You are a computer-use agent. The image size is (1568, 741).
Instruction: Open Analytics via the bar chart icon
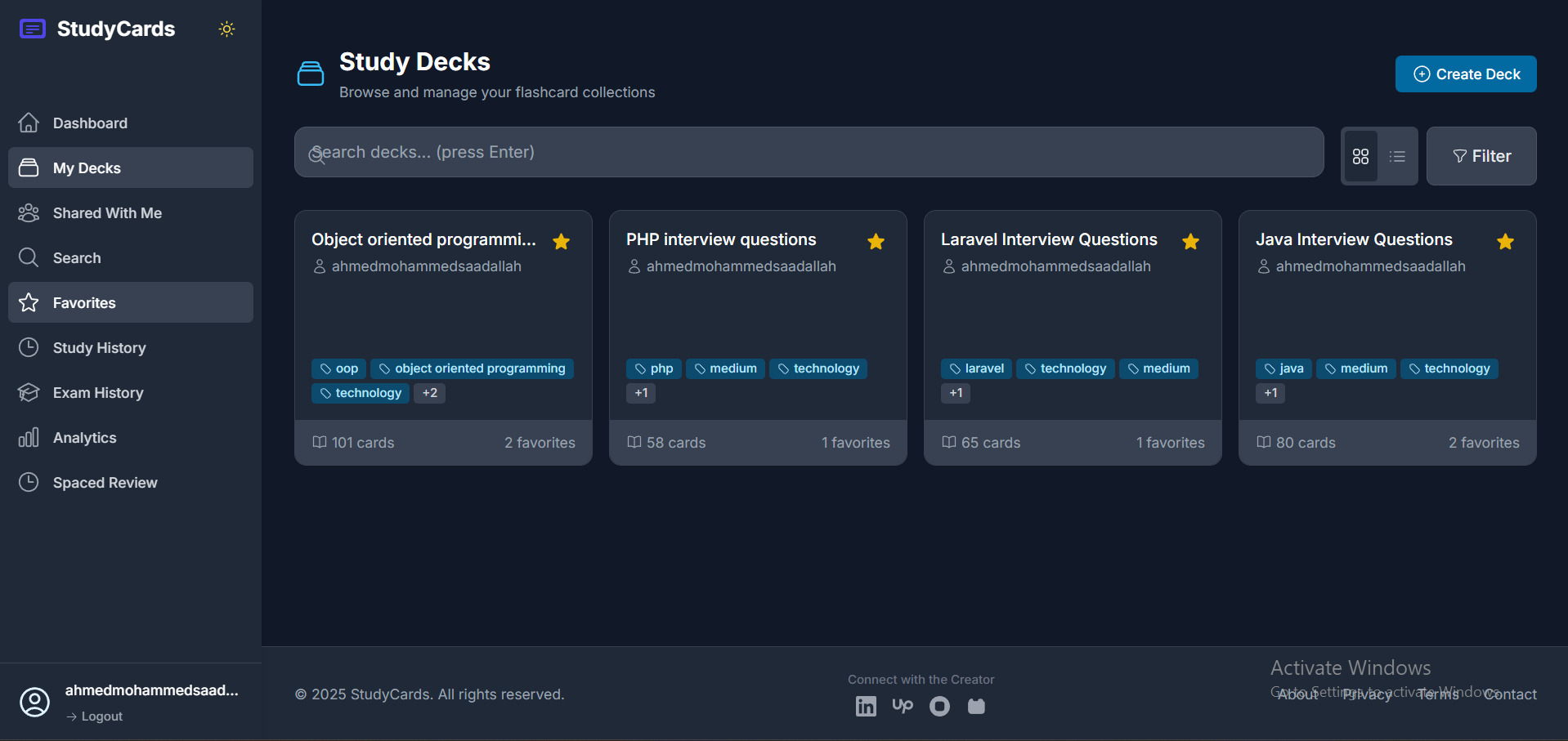29,437
